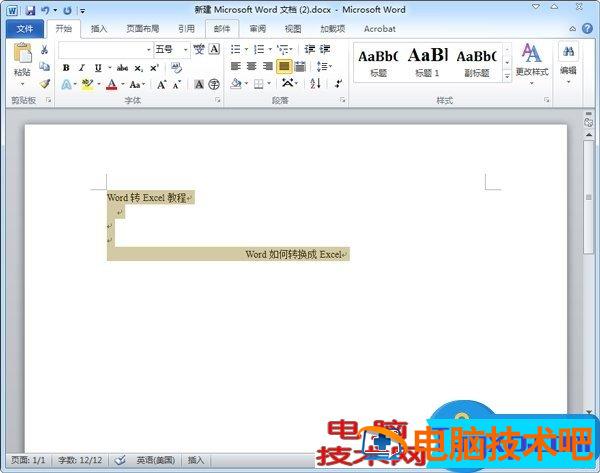Select the Format Painter brush icon
Image resolution: width=600 pixels, height=473 pixels.
(44, 83)
